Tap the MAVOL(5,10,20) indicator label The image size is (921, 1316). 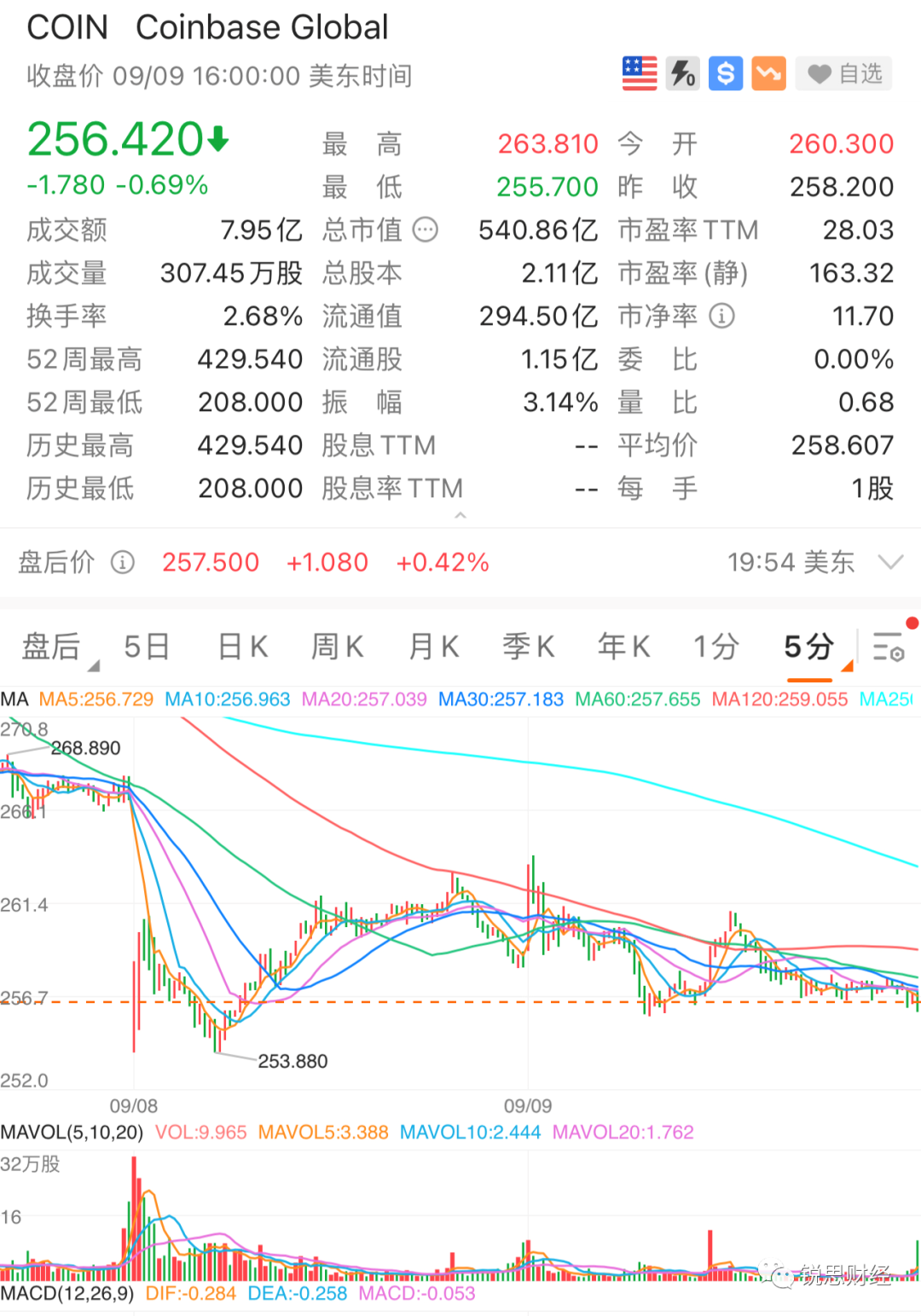72,1132
